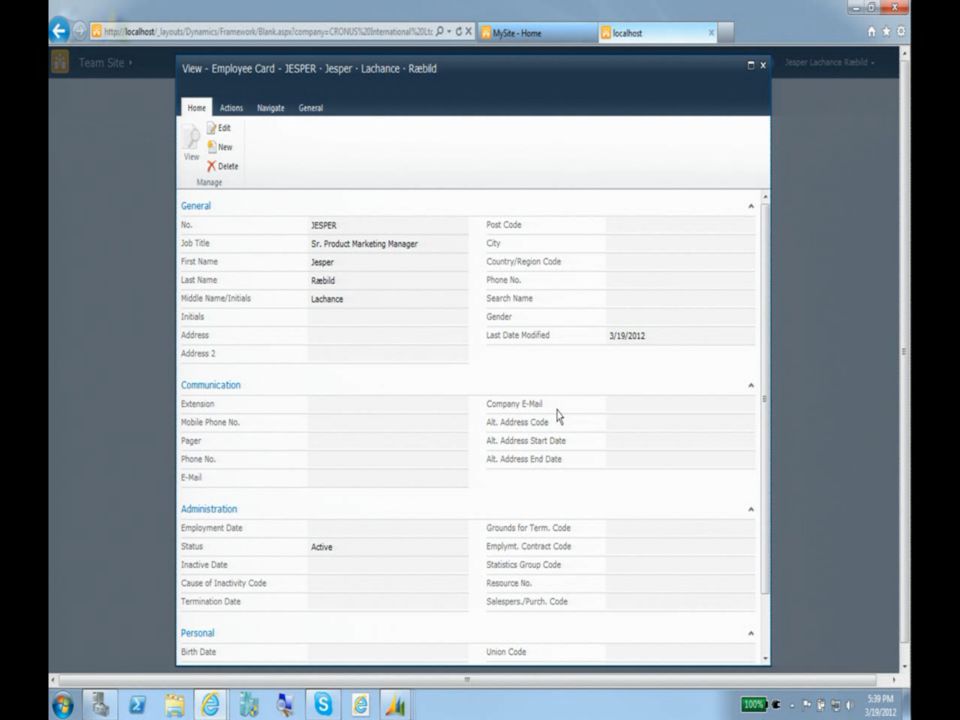Click the browser Forward arrow button
The width and height of the screenshot is (960, 720).
point(80,31)
